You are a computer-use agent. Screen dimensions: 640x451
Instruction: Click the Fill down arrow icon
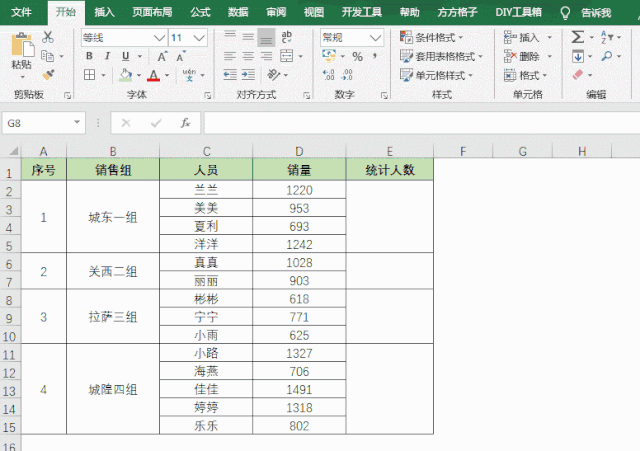coord(578,56)
